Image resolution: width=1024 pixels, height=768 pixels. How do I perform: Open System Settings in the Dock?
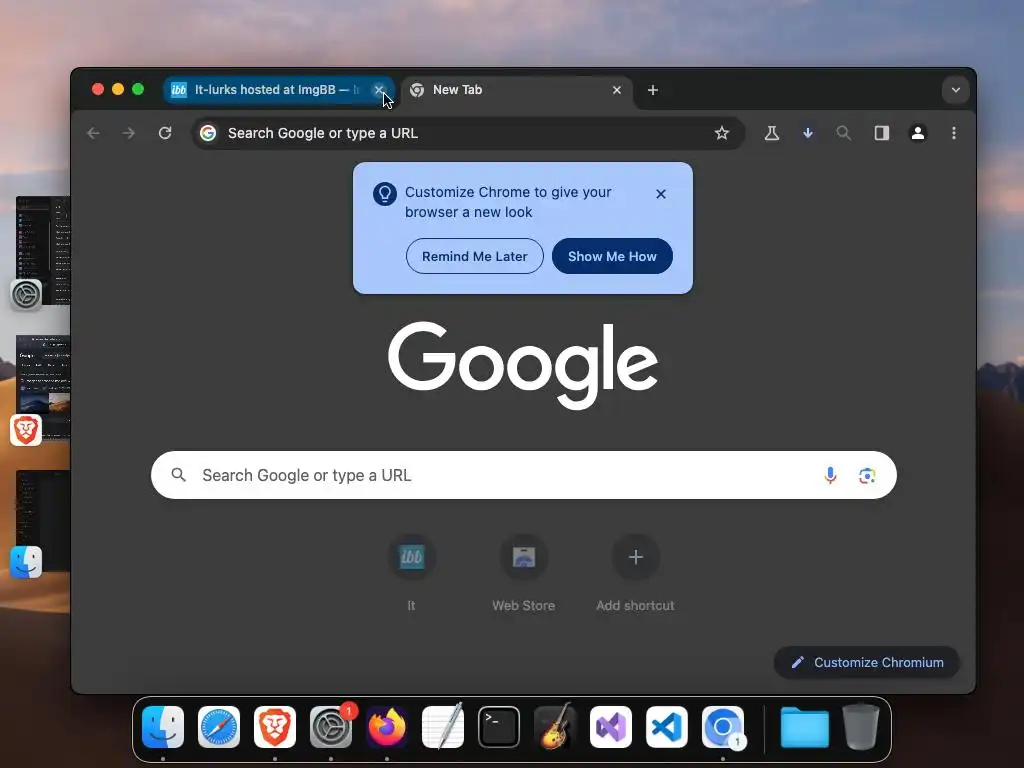pos(331,727)
